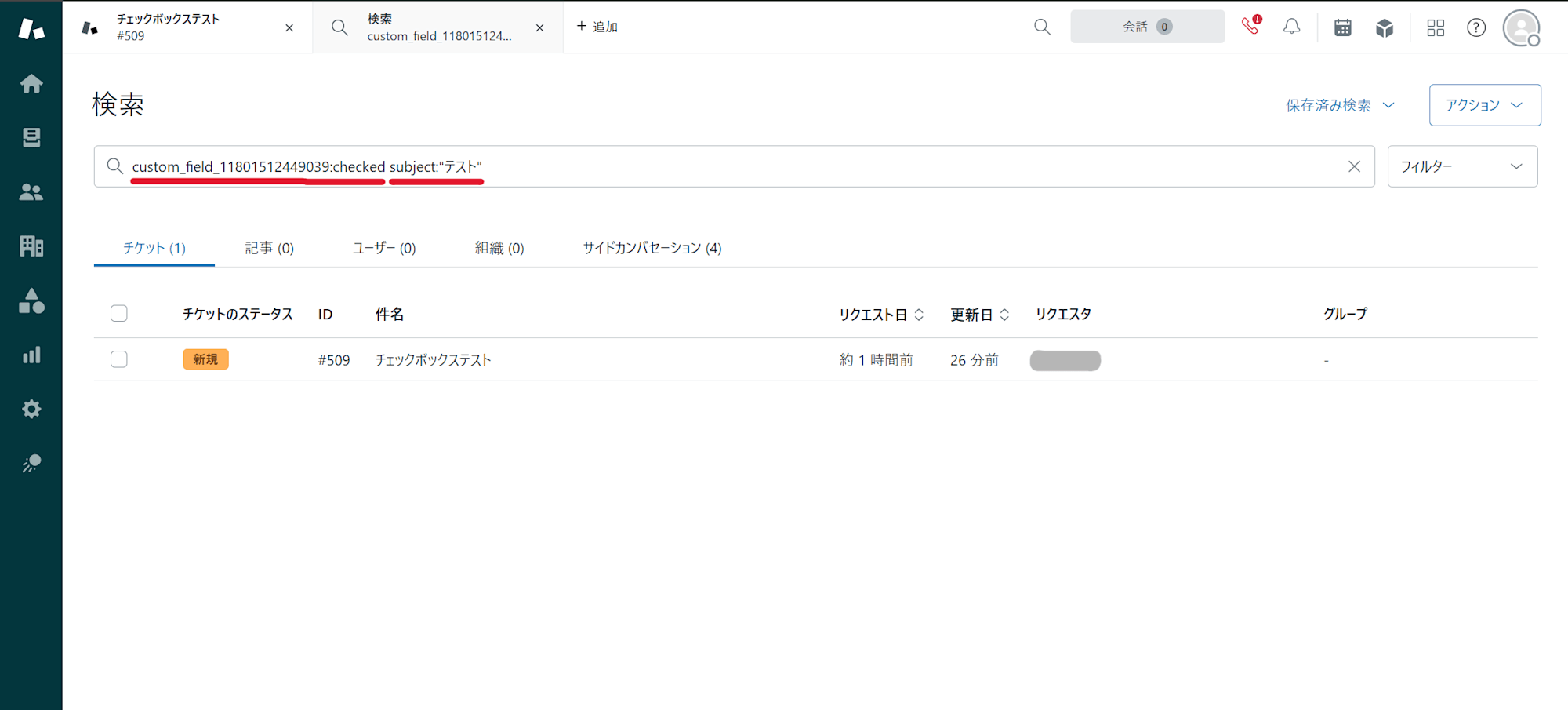
Task: Open Reporting bar chart icon
Action: (x=31, y=355)
